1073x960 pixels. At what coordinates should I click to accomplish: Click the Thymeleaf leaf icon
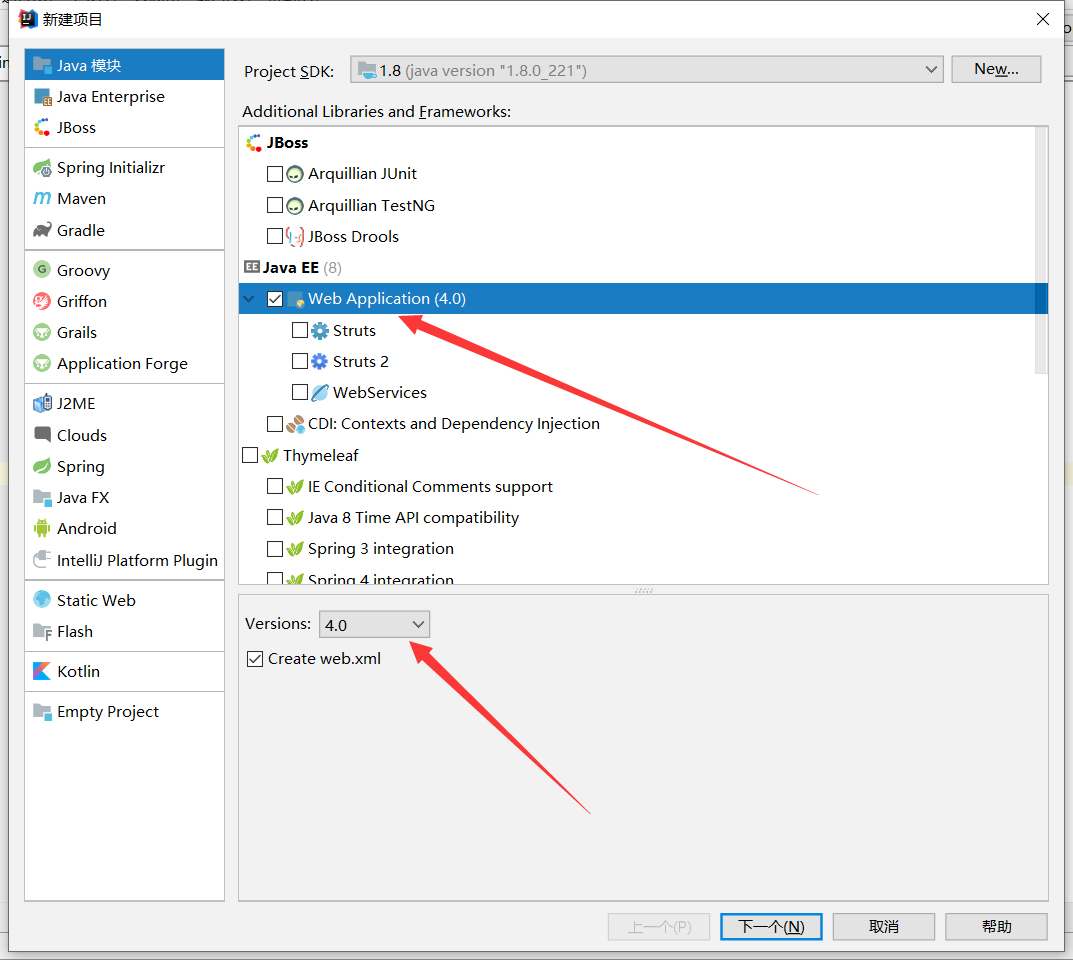[x=270, y=456]
